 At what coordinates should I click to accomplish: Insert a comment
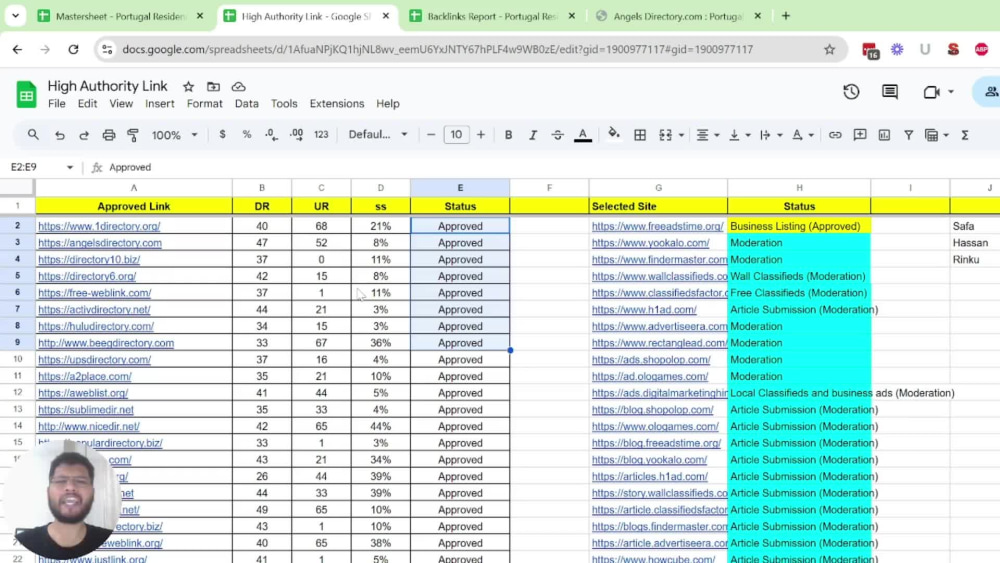(860, 135)
